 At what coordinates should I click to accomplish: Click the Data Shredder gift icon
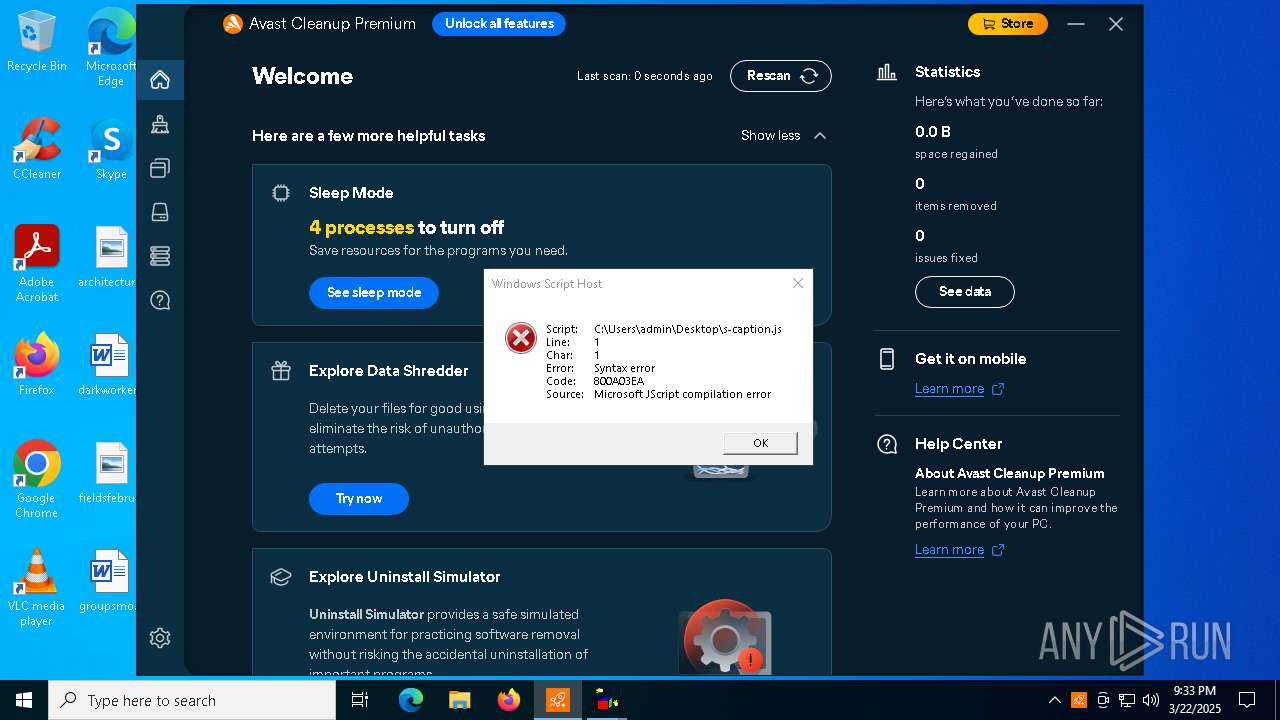281,371
